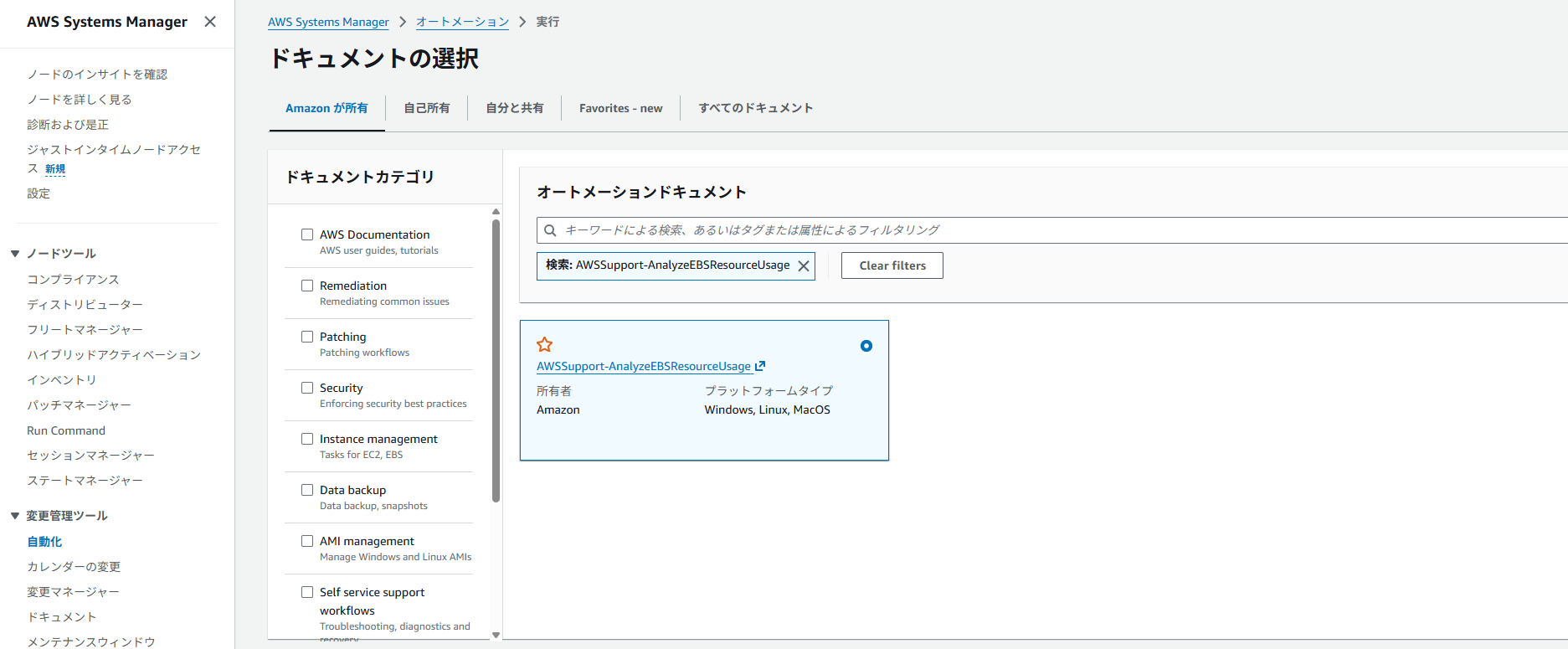Image resolution: width=1568 pixels, height=649 pixels.
Task: Check the Instance management category
Action: (307, 439)
